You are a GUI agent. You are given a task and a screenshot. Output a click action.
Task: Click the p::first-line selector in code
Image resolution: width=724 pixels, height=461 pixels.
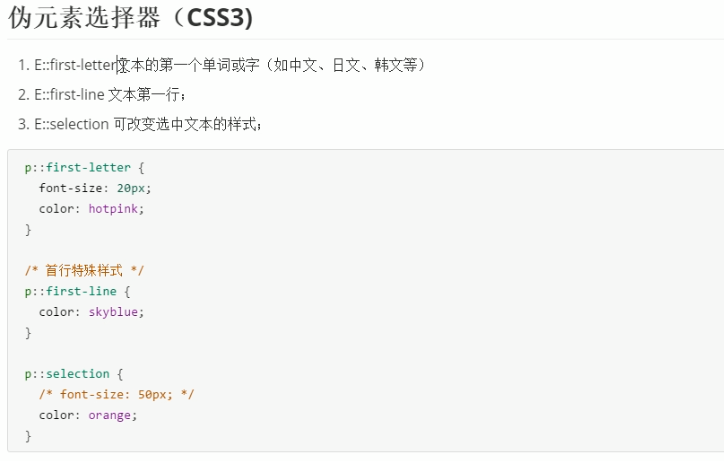71,291
